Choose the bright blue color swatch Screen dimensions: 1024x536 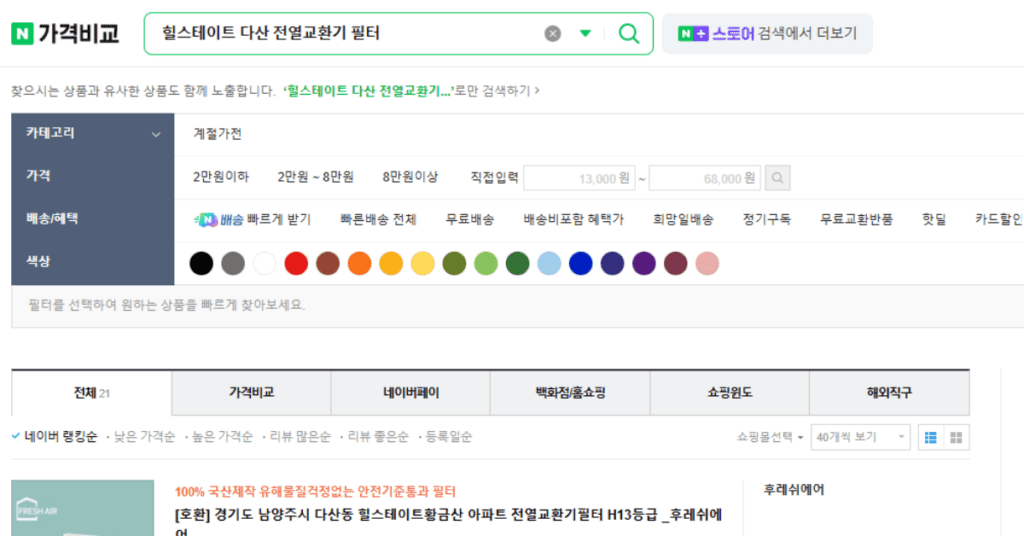(x=581, y=264)
